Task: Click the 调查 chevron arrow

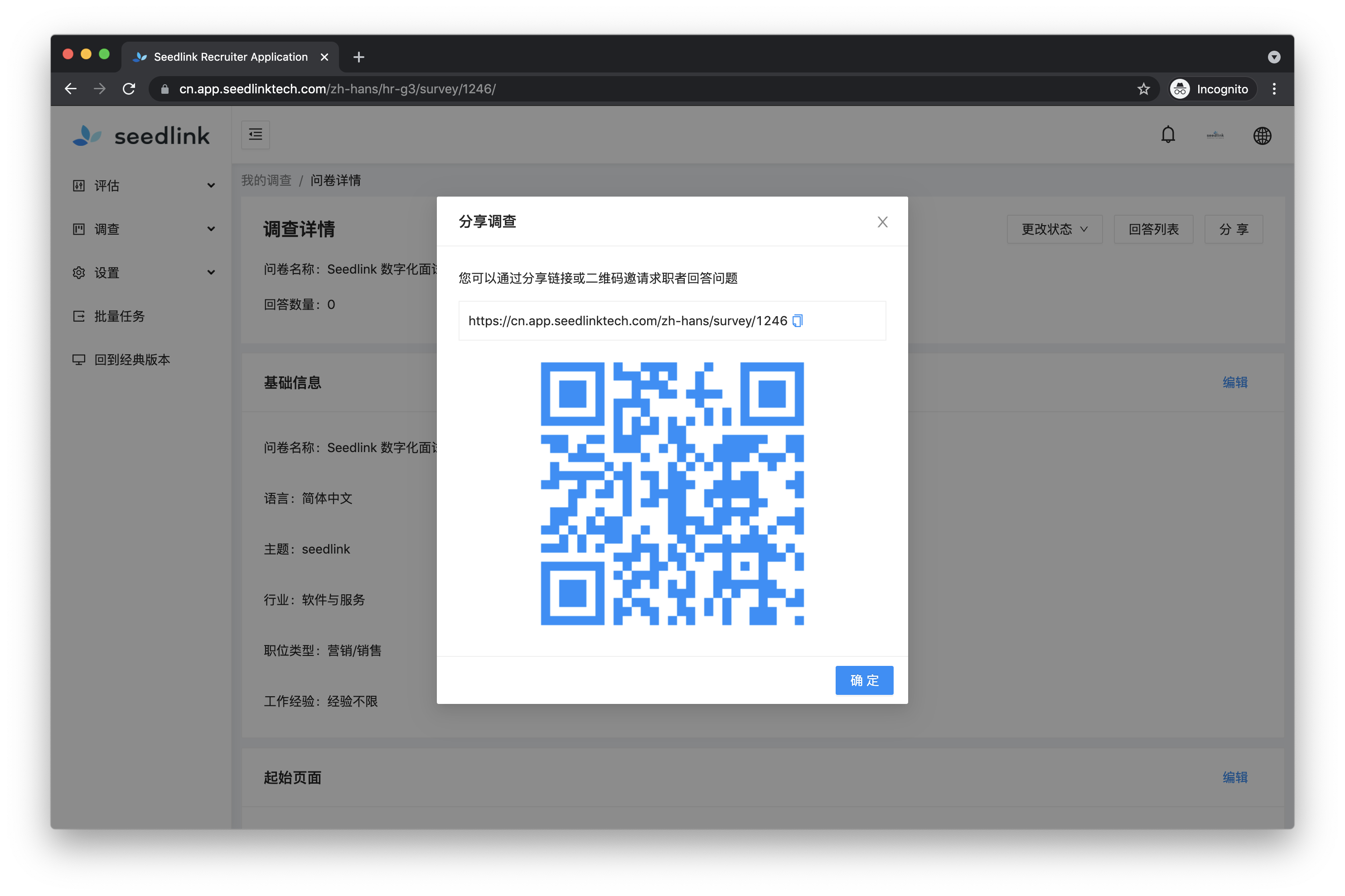Action: (211, 229)
